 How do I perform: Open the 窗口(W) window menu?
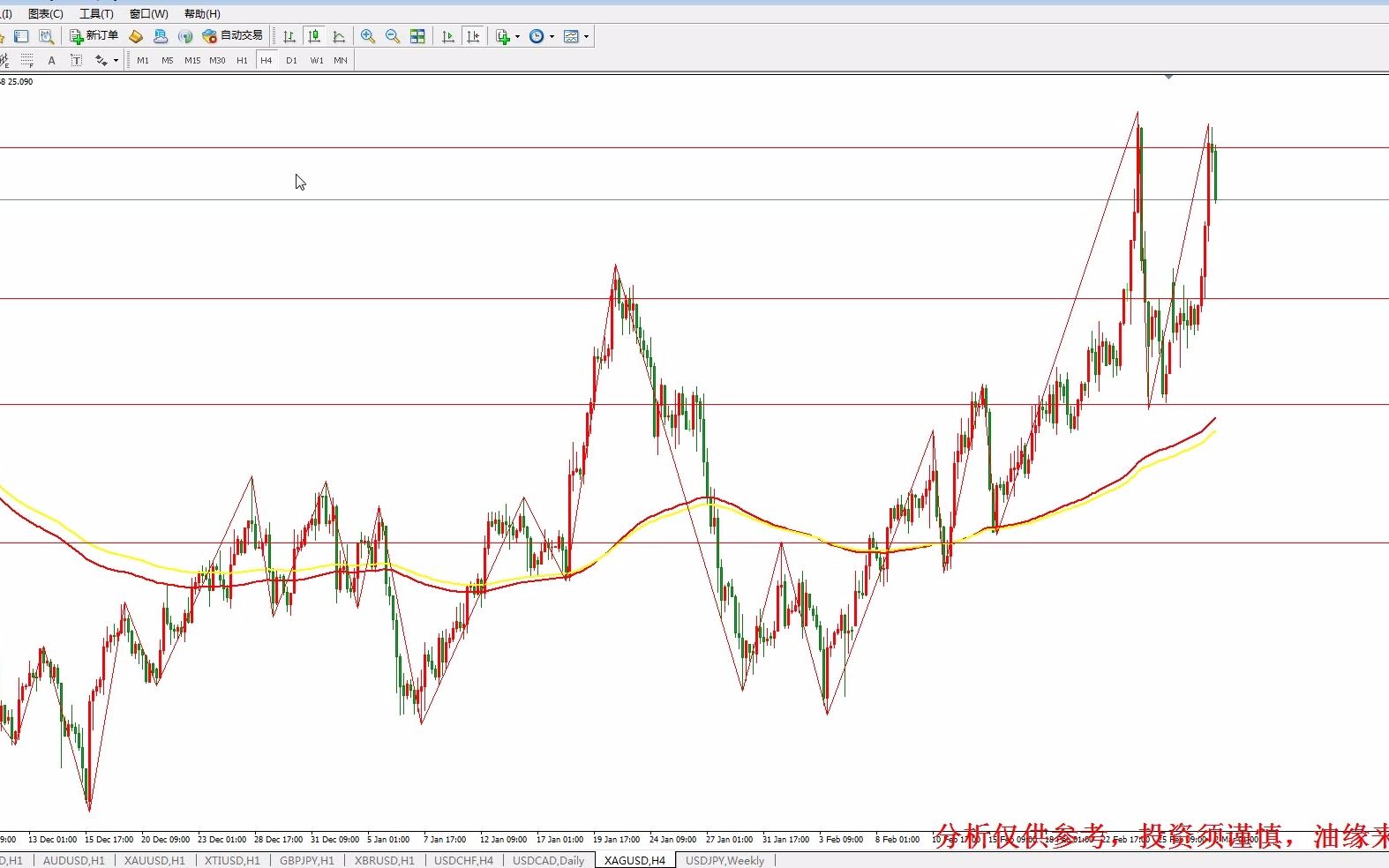(148, 13)
